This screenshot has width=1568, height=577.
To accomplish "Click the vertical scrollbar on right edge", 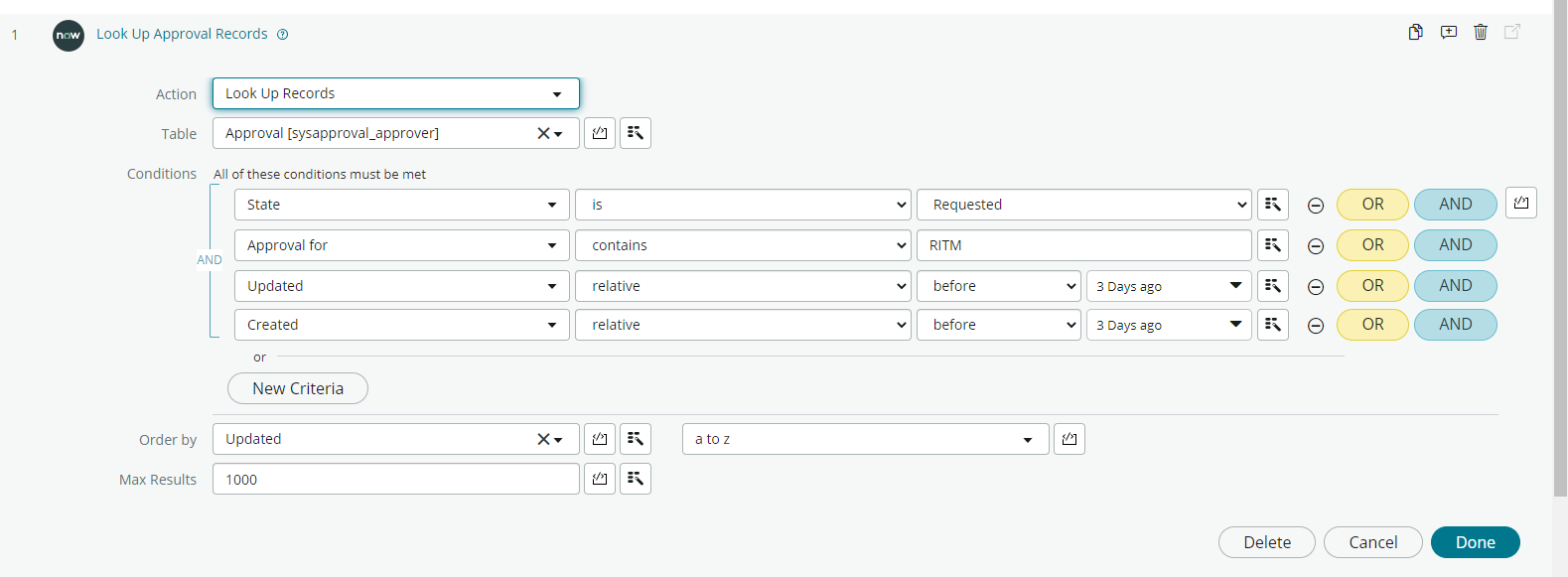I will 1560,248.
